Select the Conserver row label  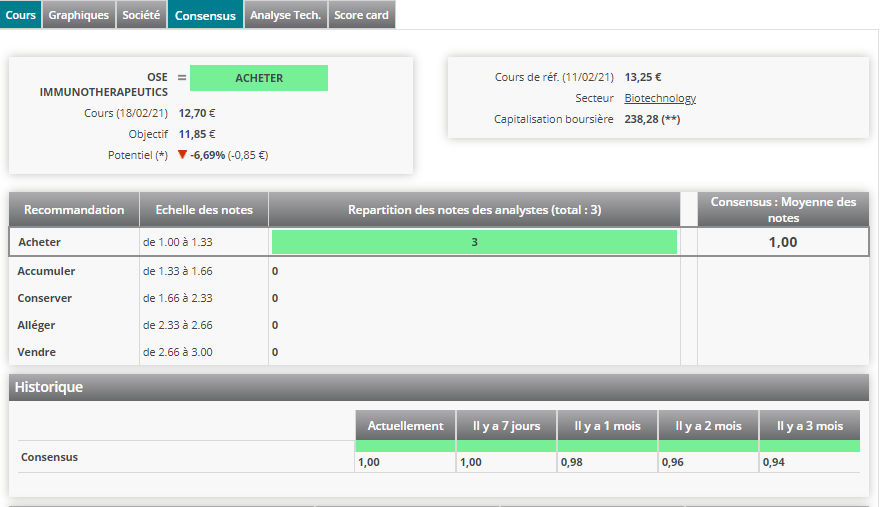pyautogui.click(x=45, y=298)
